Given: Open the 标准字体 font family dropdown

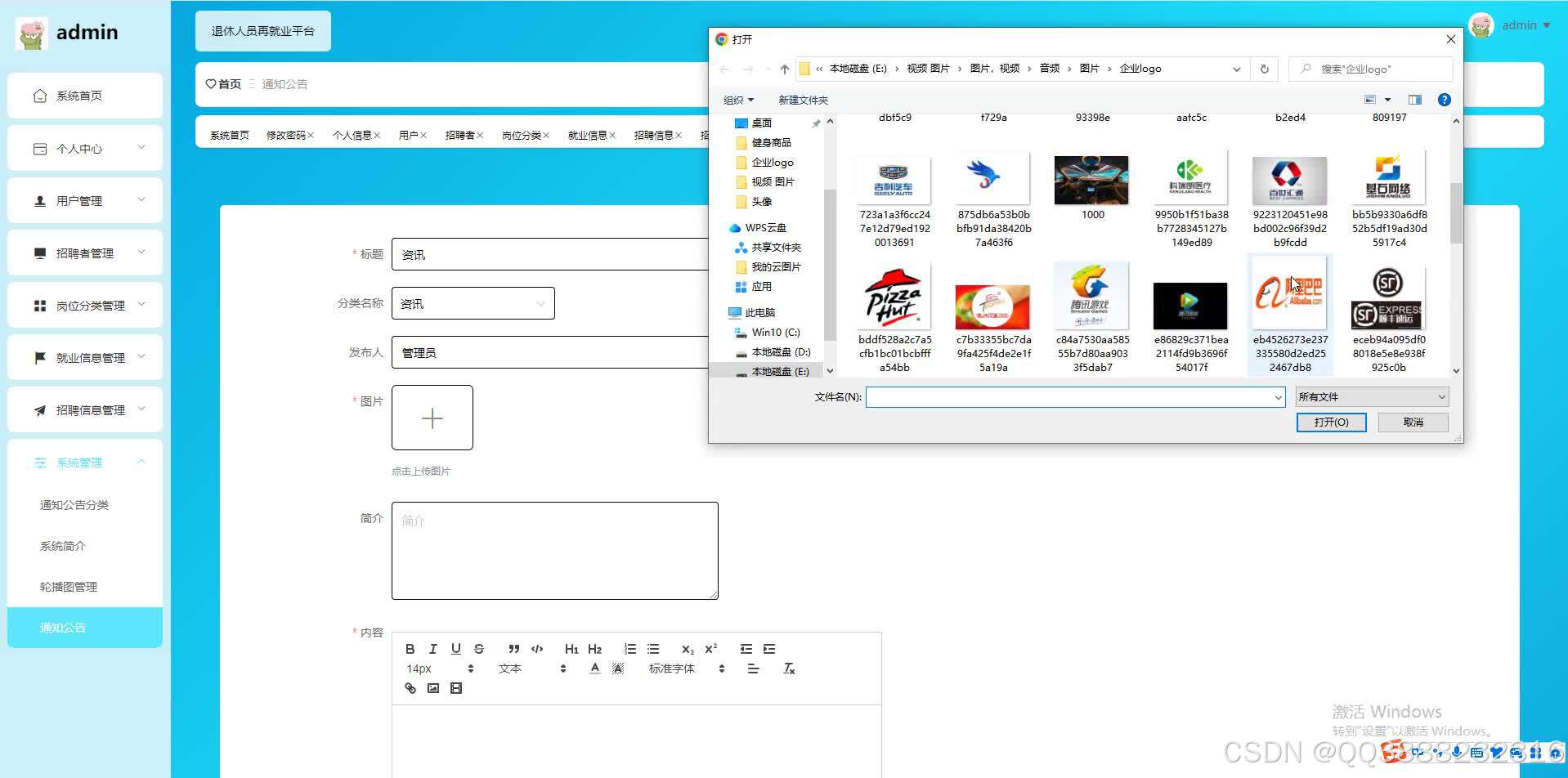Looking at the screenshot, I should 687,668.
